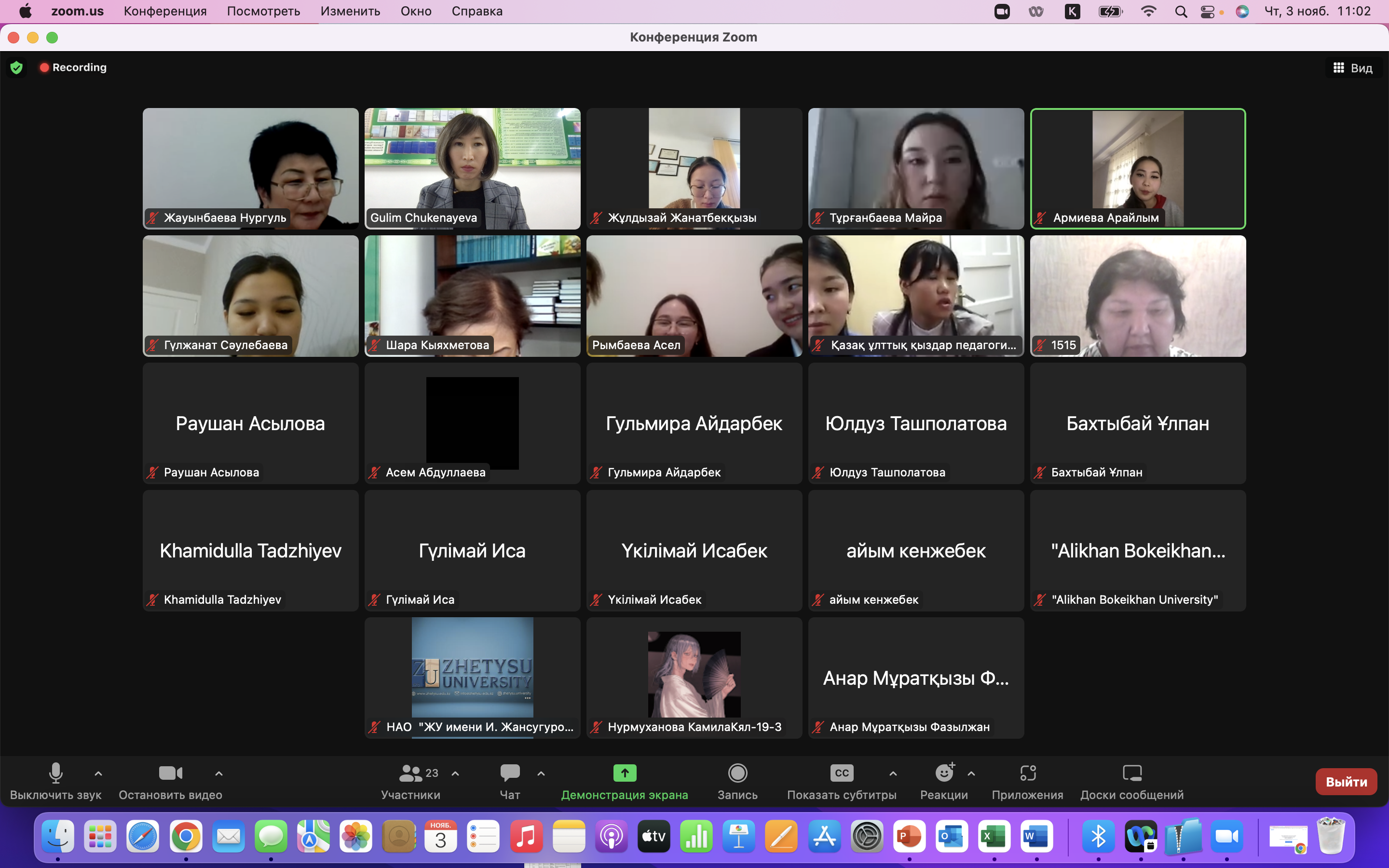
Task: Open the Конференция menu in menu bar
Action: click(x=165, y=12)
